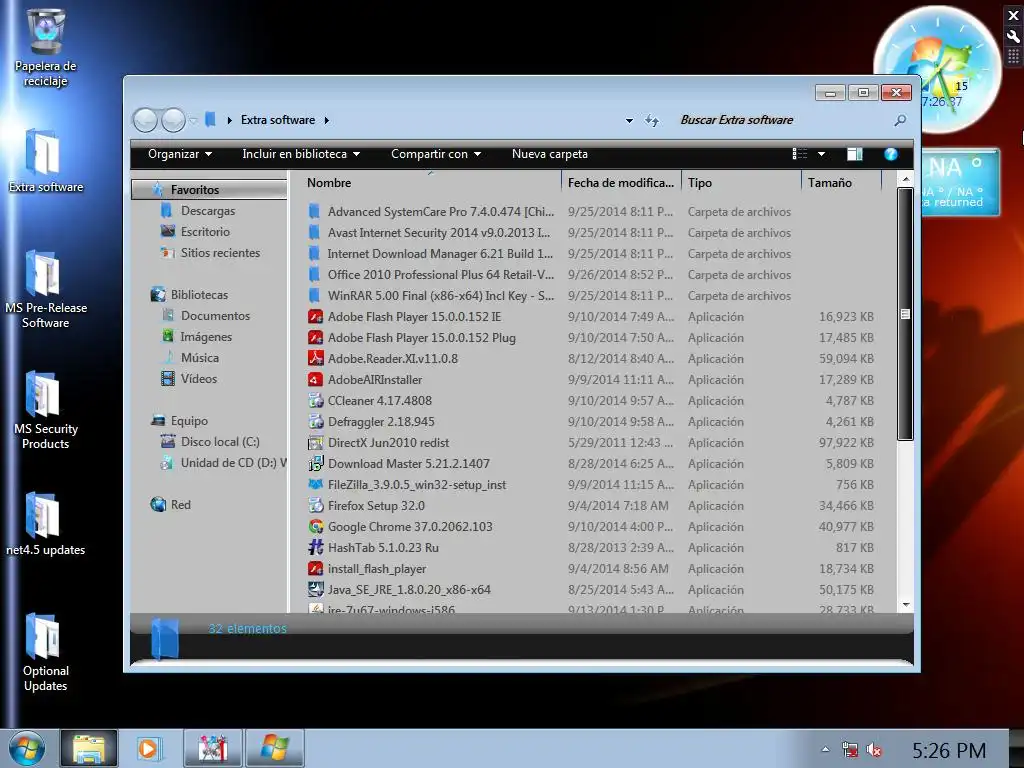Open the recent pages dropdown arrow

(193, 120)
